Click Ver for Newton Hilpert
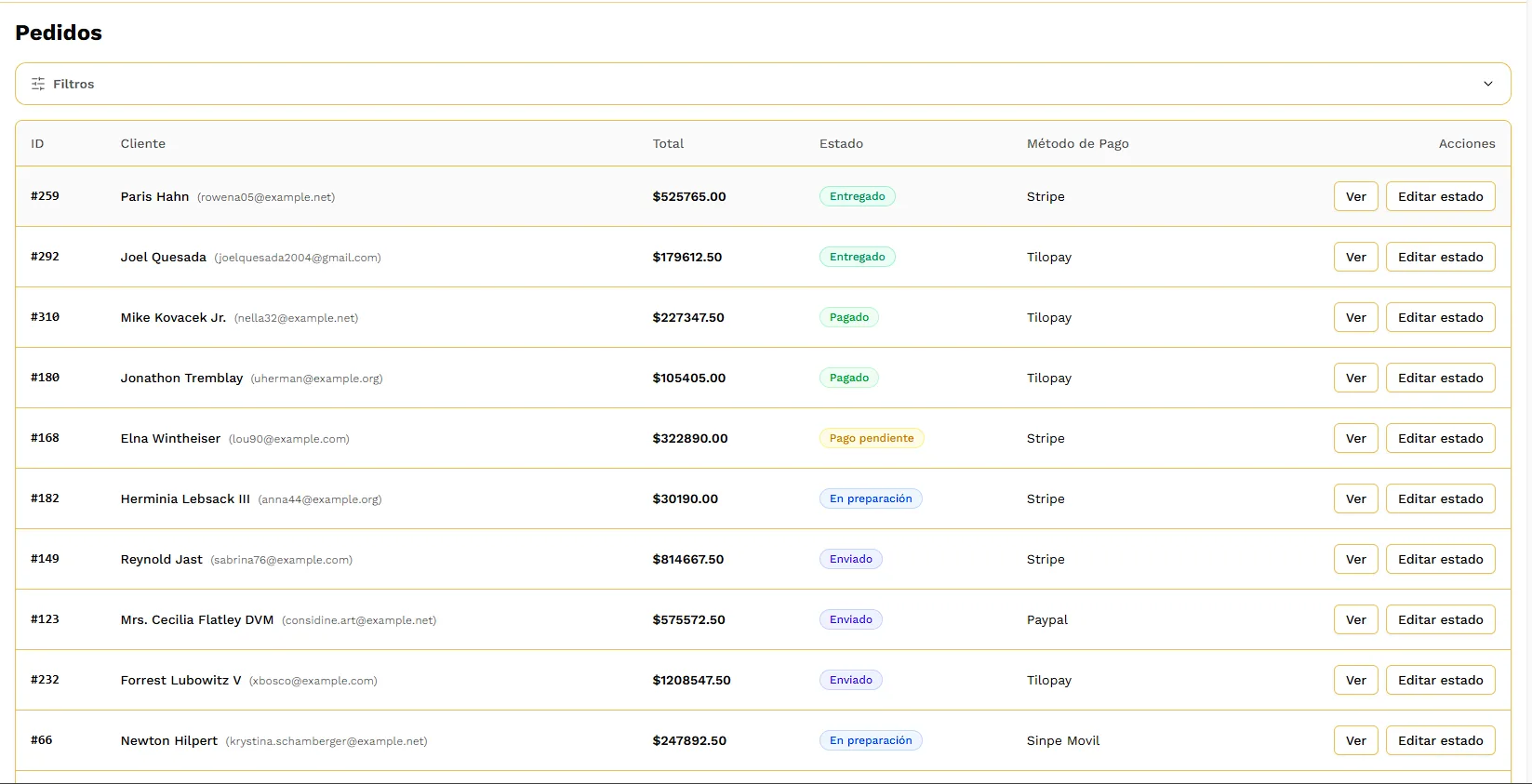The image size is (1532, 784). [1355, 740]
